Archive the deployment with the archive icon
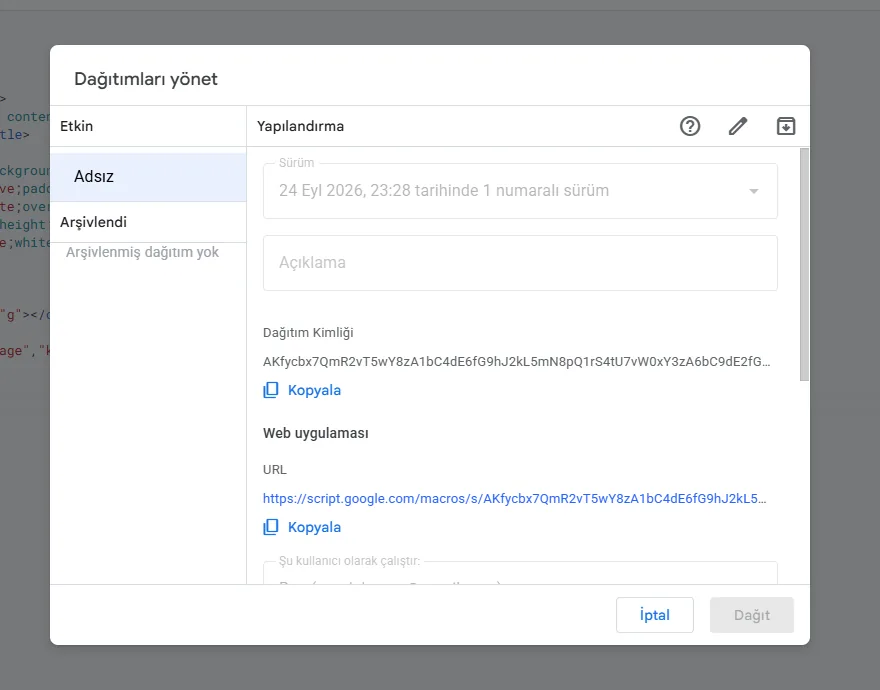The height and width of the screenshot is (690, 880). 786,126
